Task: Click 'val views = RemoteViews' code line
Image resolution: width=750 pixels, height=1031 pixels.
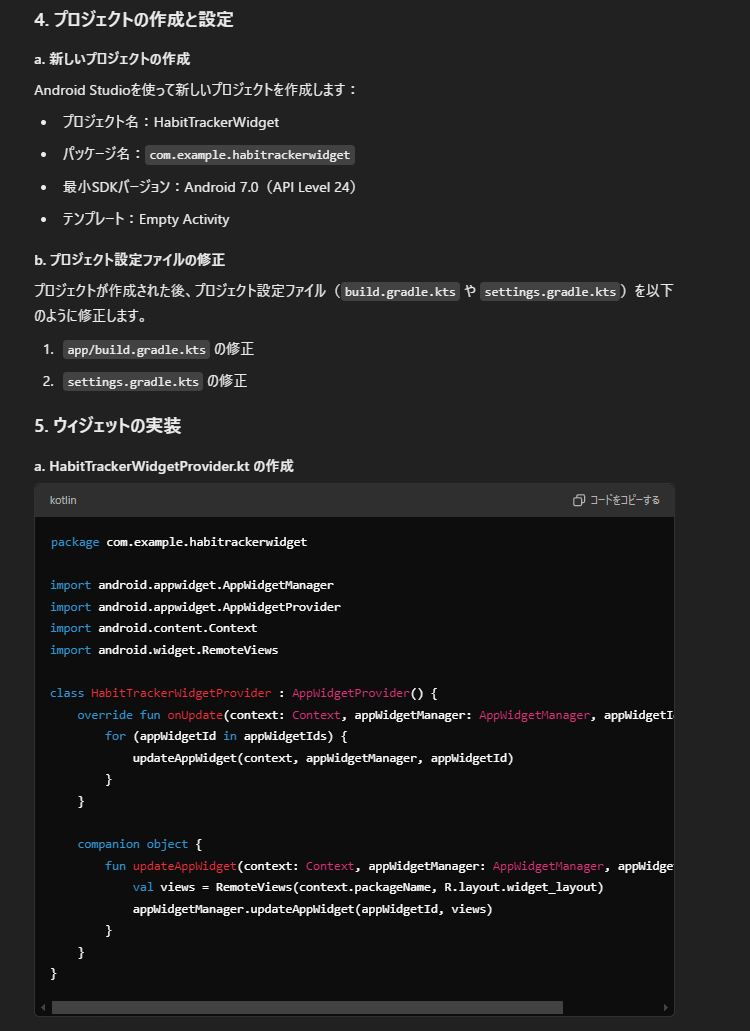Action: point(368,887)
